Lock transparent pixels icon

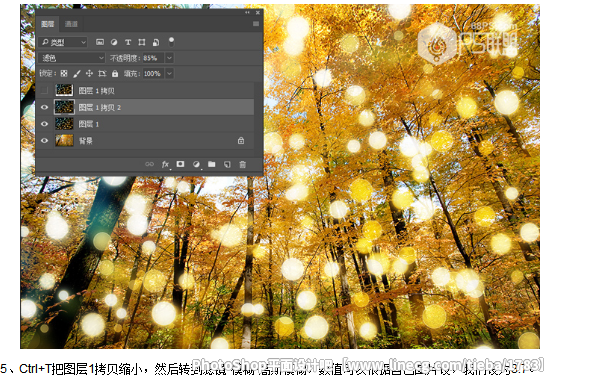(x=64, y=73)
